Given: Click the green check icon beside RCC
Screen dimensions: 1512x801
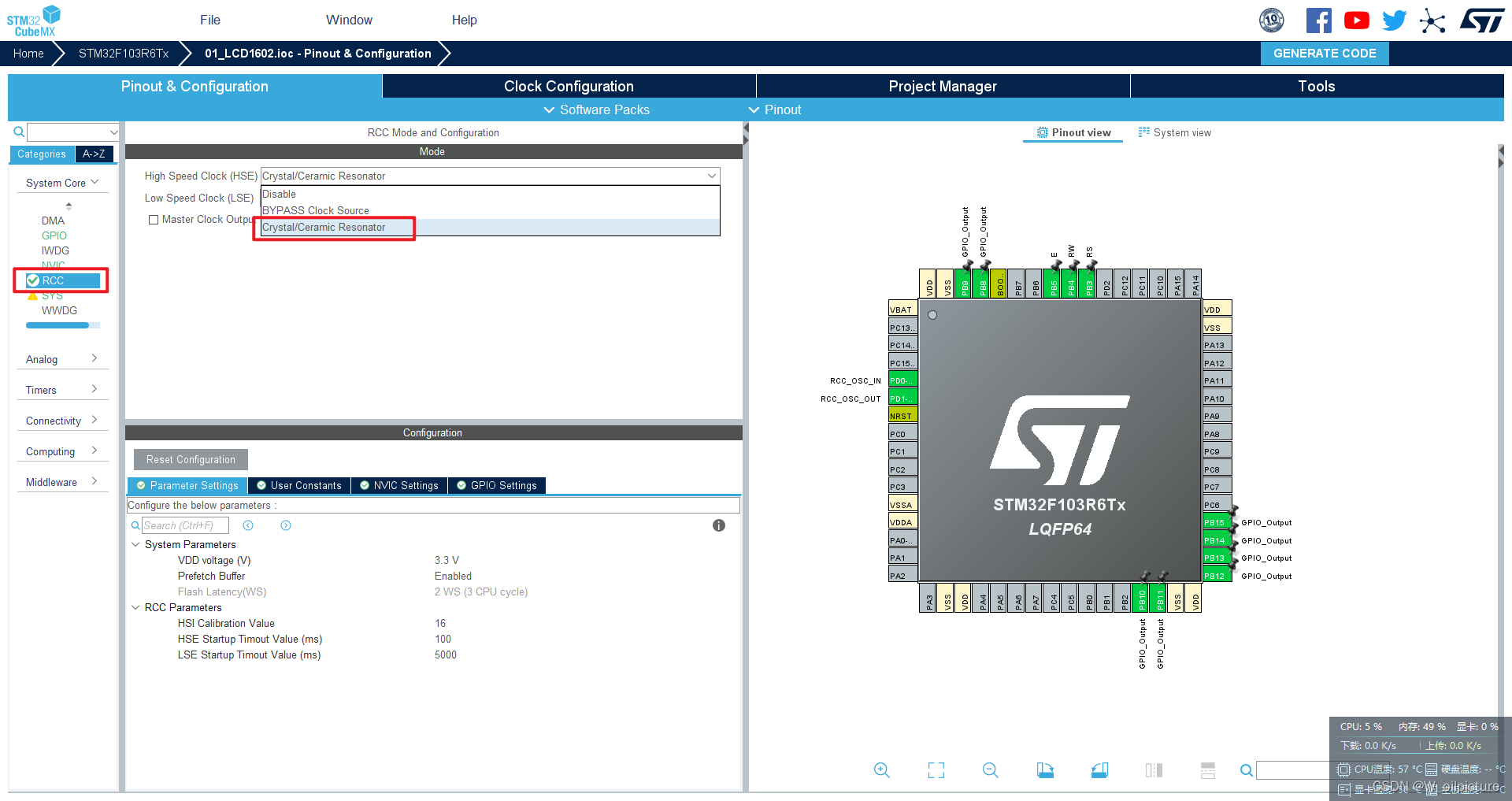Looking at the screenshot, I should coord(33,280).
